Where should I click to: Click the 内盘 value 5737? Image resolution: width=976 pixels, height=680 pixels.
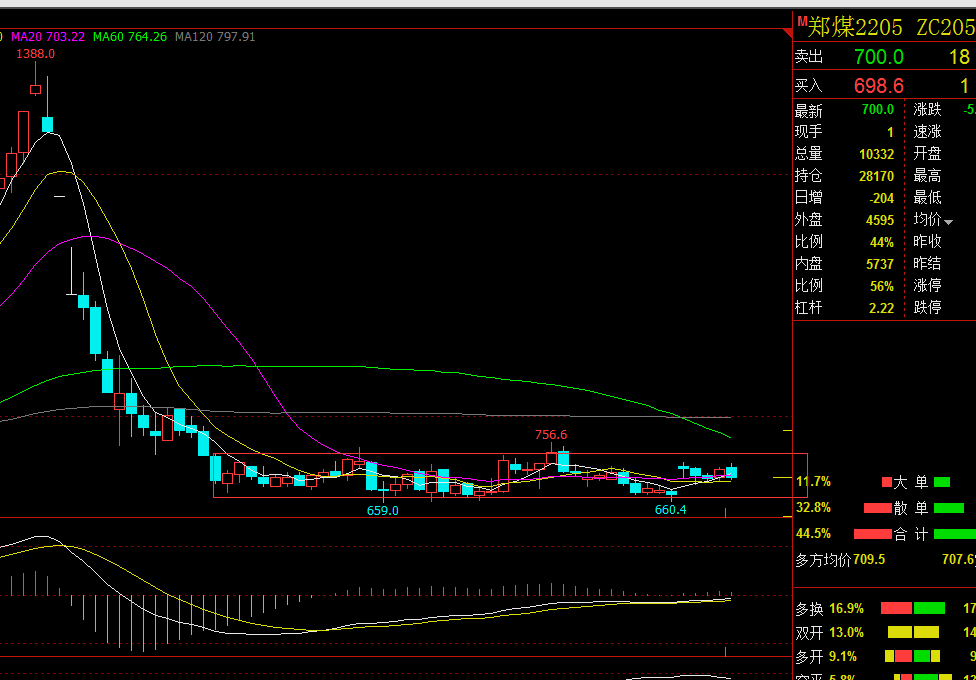click(x=880, y=264)
